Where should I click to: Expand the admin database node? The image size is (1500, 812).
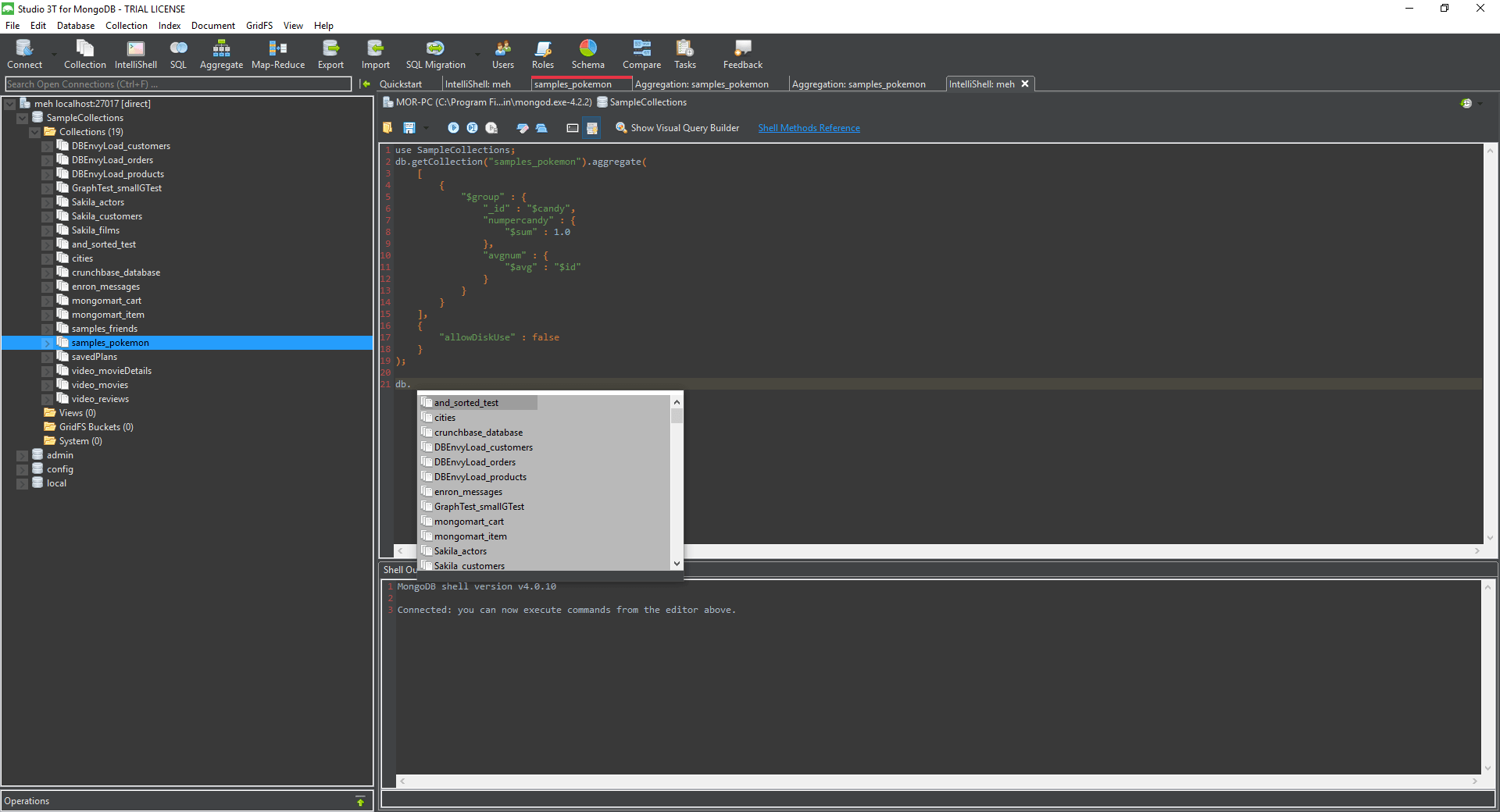pos(23,455)
